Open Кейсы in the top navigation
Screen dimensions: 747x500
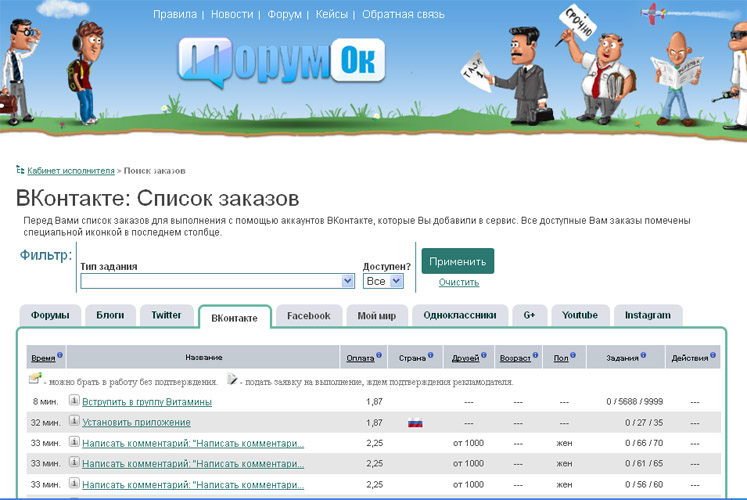(x=332, y=14)
